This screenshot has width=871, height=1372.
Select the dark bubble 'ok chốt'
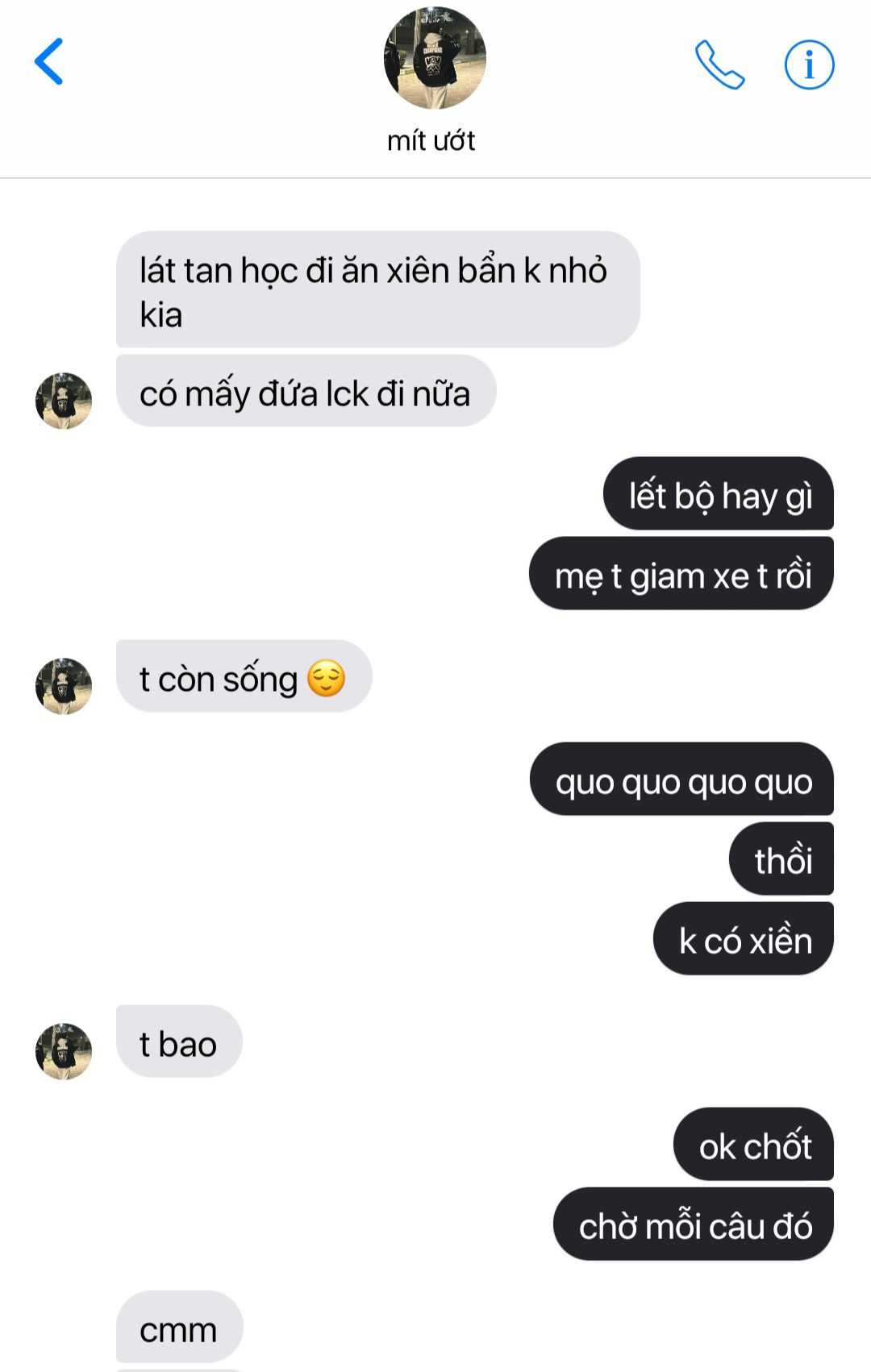pyautogui.click(x=753, y=1144)
